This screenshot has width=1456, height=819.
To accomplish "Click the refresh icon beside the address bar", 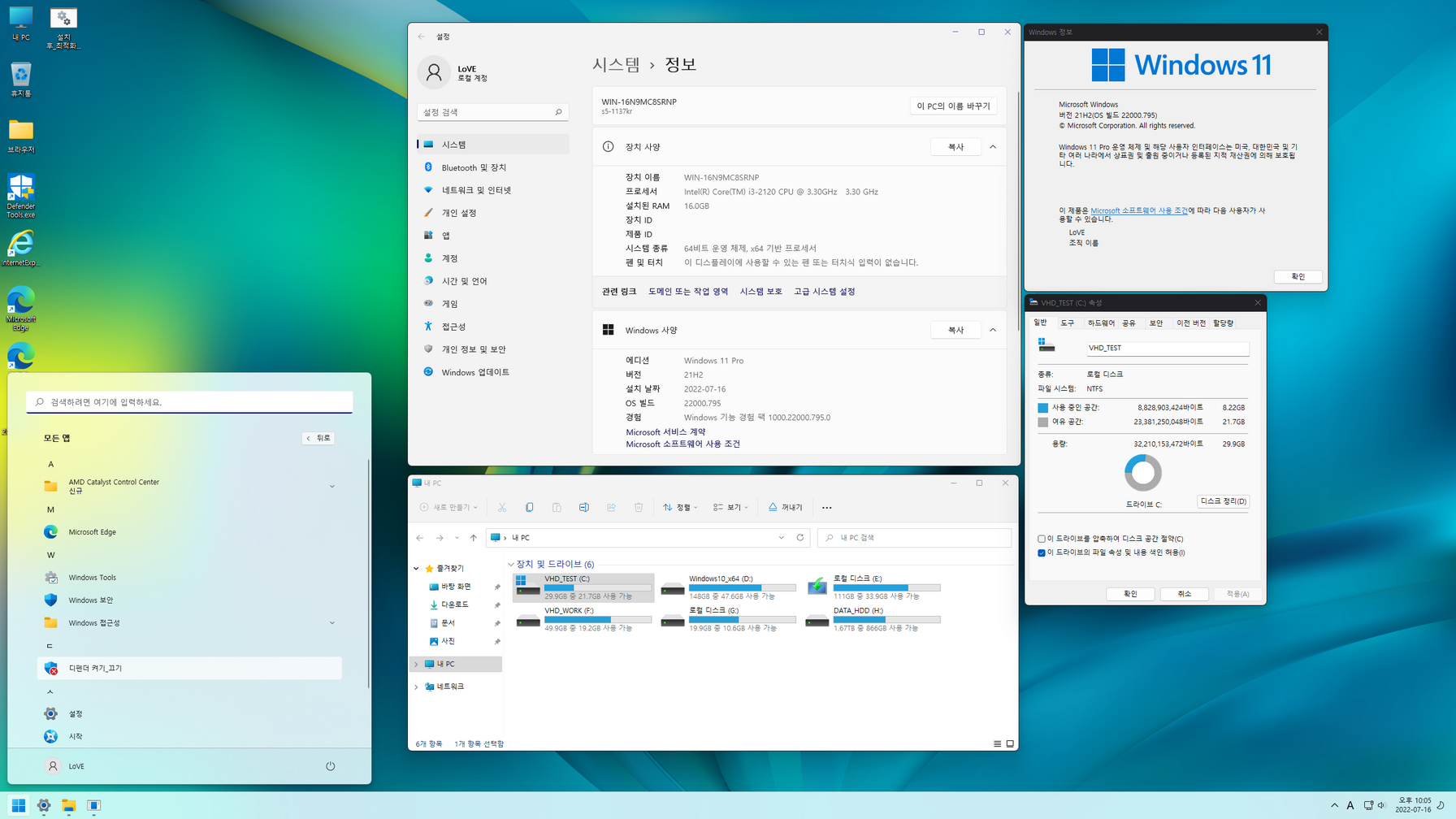I will click(800, 537).
